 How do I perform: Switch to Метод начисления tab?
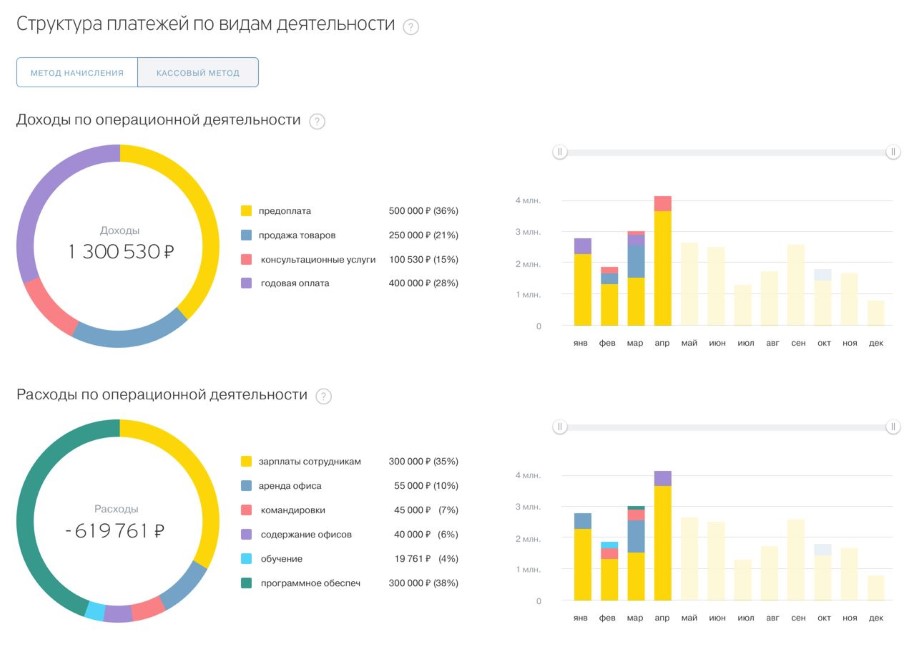[x=77, y=73]
